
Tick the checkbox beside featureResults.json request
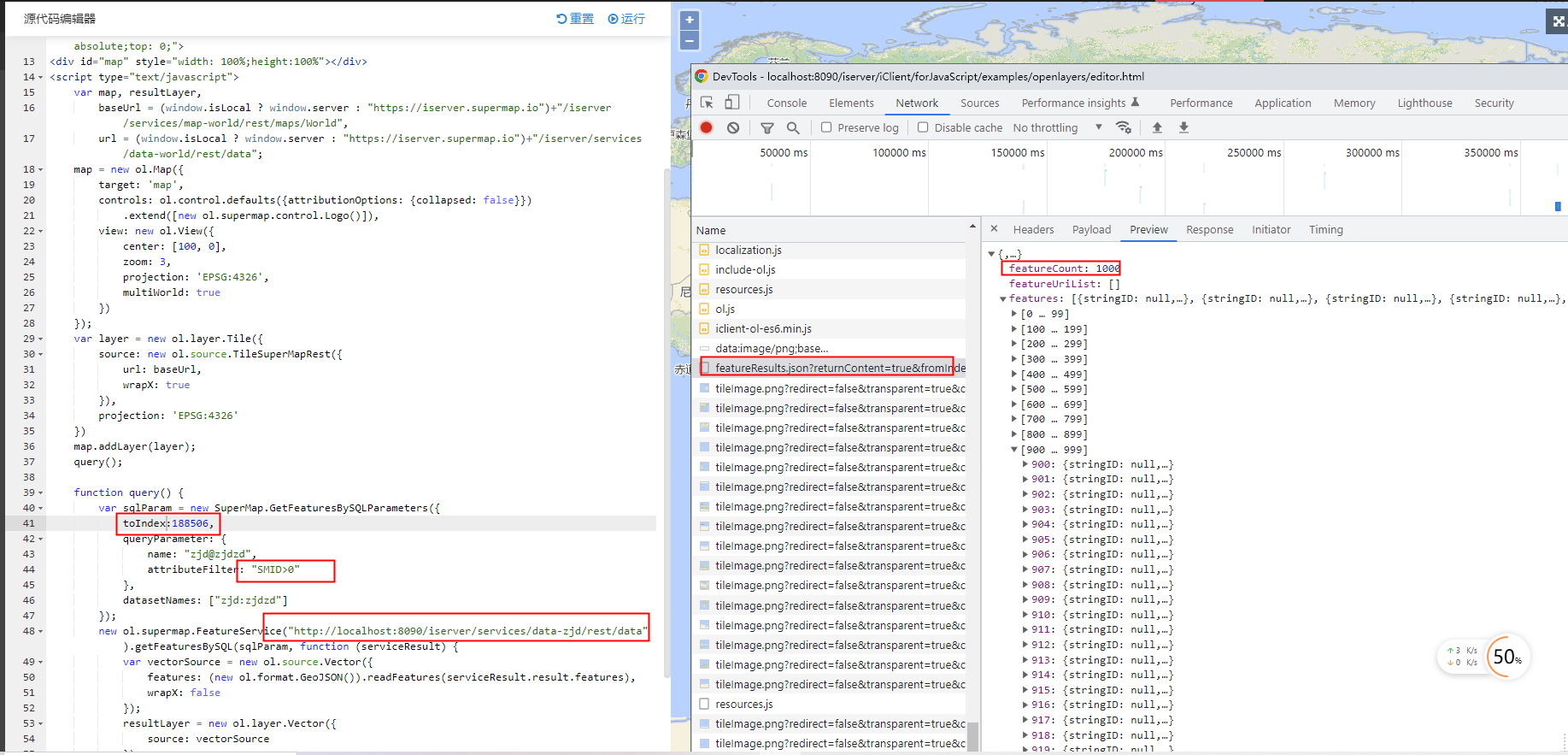pos(705,368)
